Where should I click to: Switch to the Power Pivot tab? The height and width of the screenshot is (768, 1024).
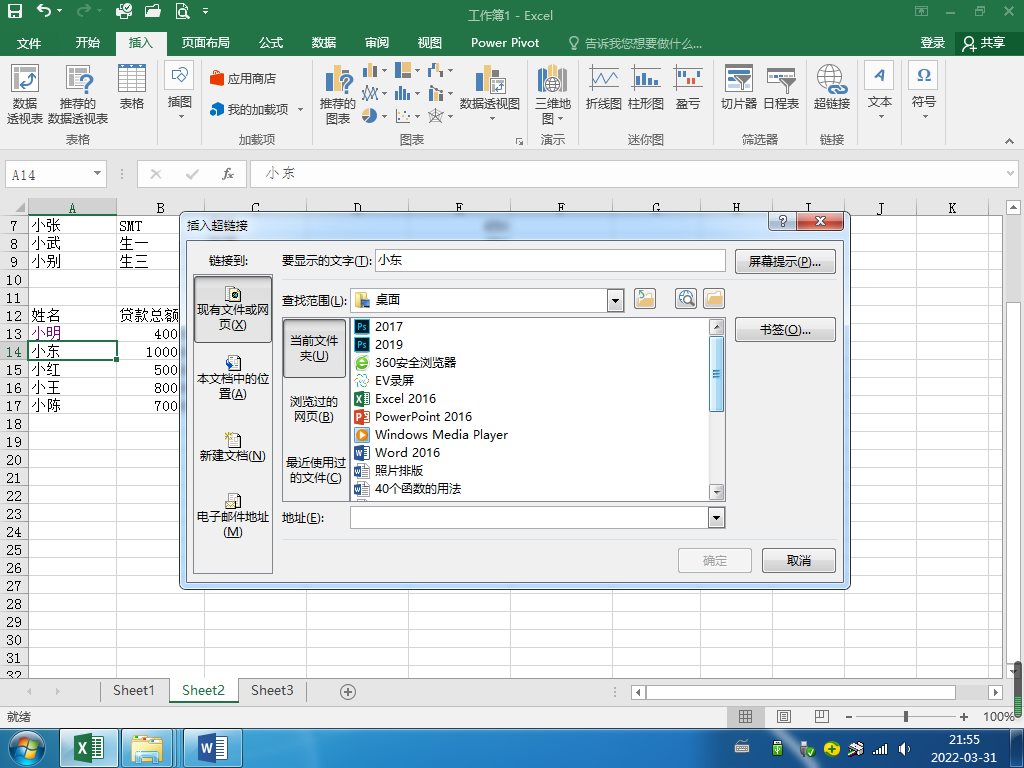point(505,43)
